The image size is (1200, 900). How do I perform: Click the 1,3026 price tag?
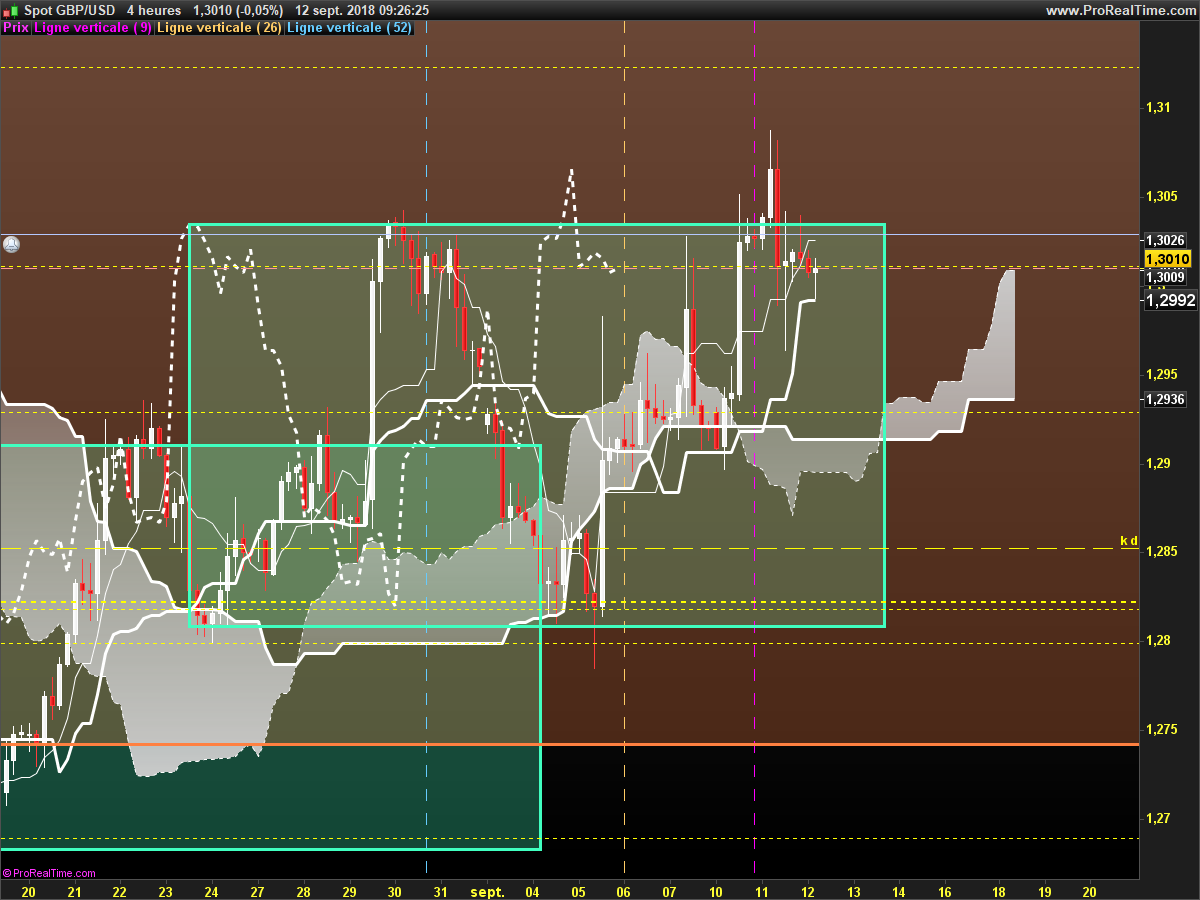click(1166, 240)
